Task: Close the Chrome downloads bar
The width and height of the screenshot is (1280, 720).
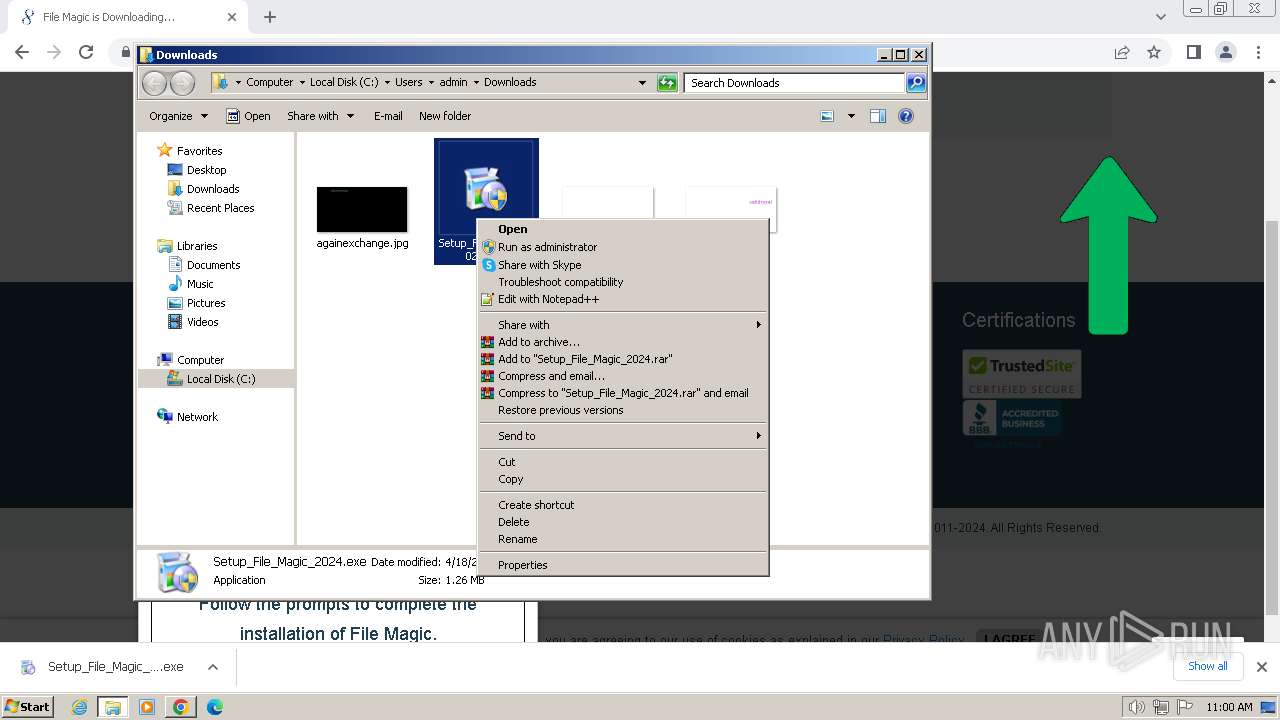Action: point(1262,667)
